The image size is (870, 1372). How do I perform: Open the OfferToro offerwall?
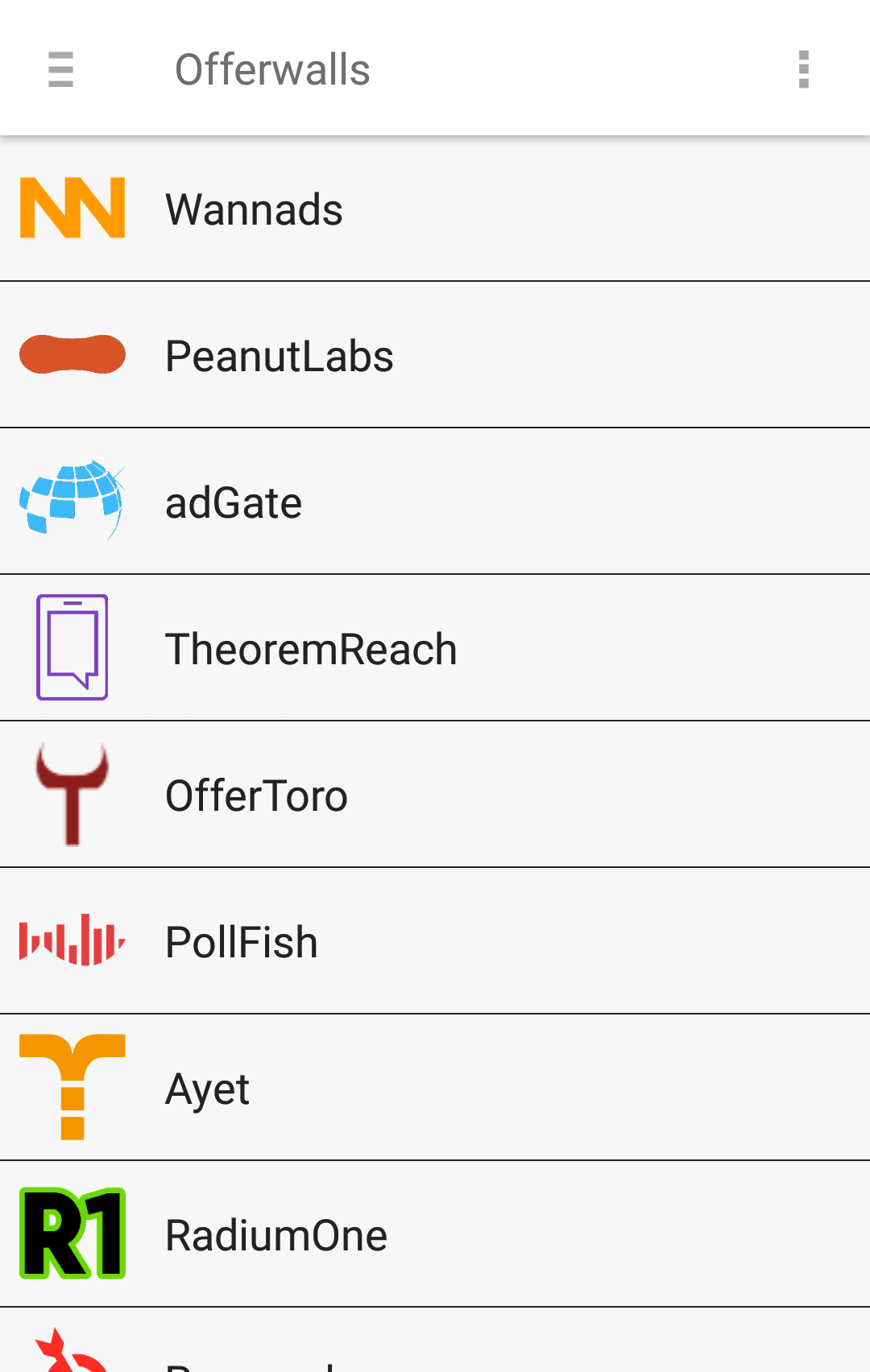pyautogui.click(x=435, y=795)
